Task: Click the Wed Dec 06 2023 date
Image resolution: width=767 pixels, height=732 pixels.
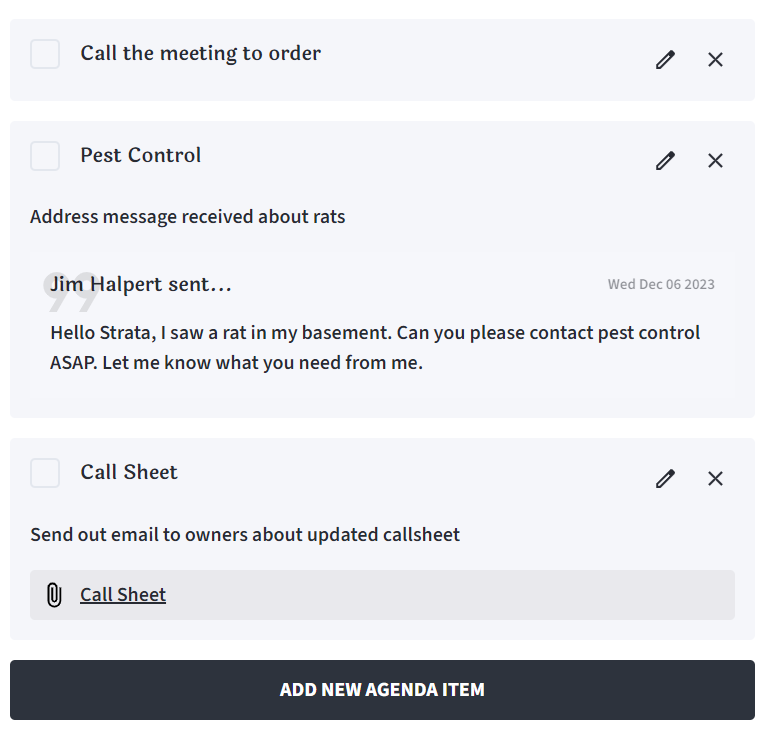Action: pyautogui.click(x=661, y=284)
